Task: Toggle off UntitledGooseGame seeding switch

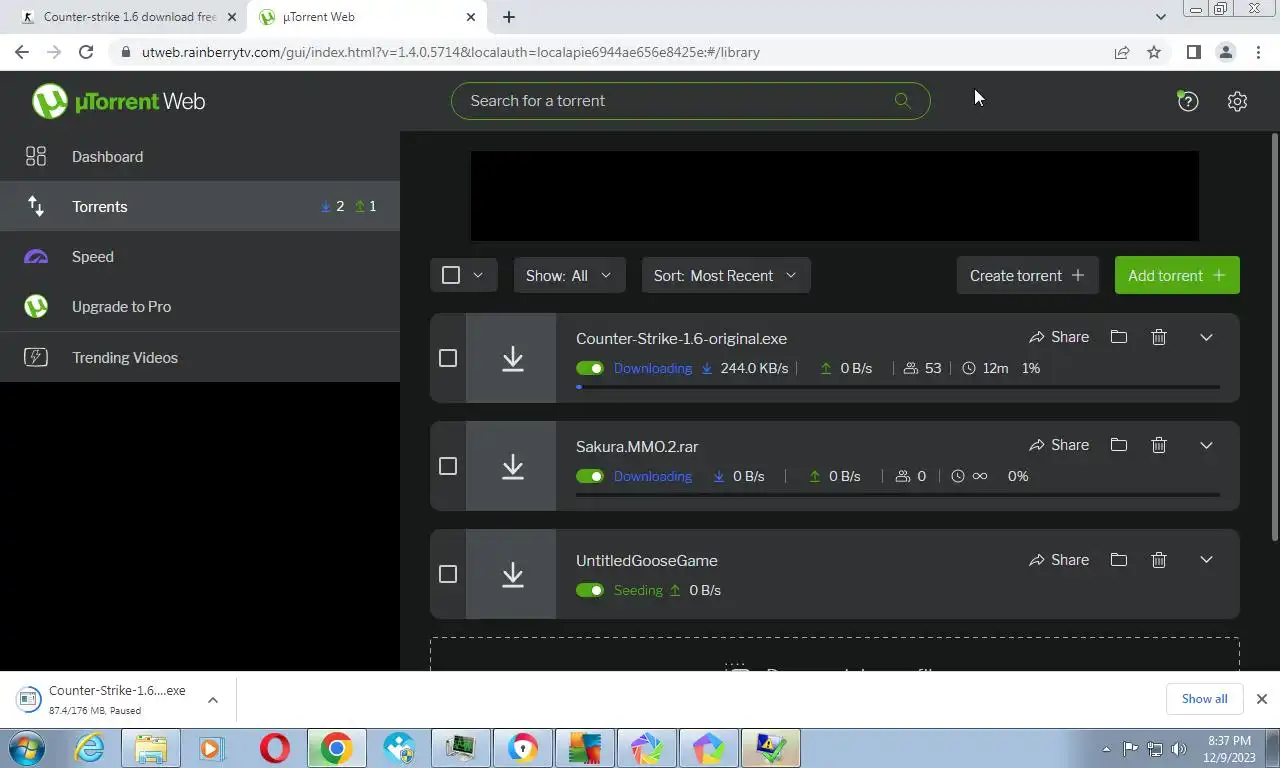Action: tap(590, 590)
